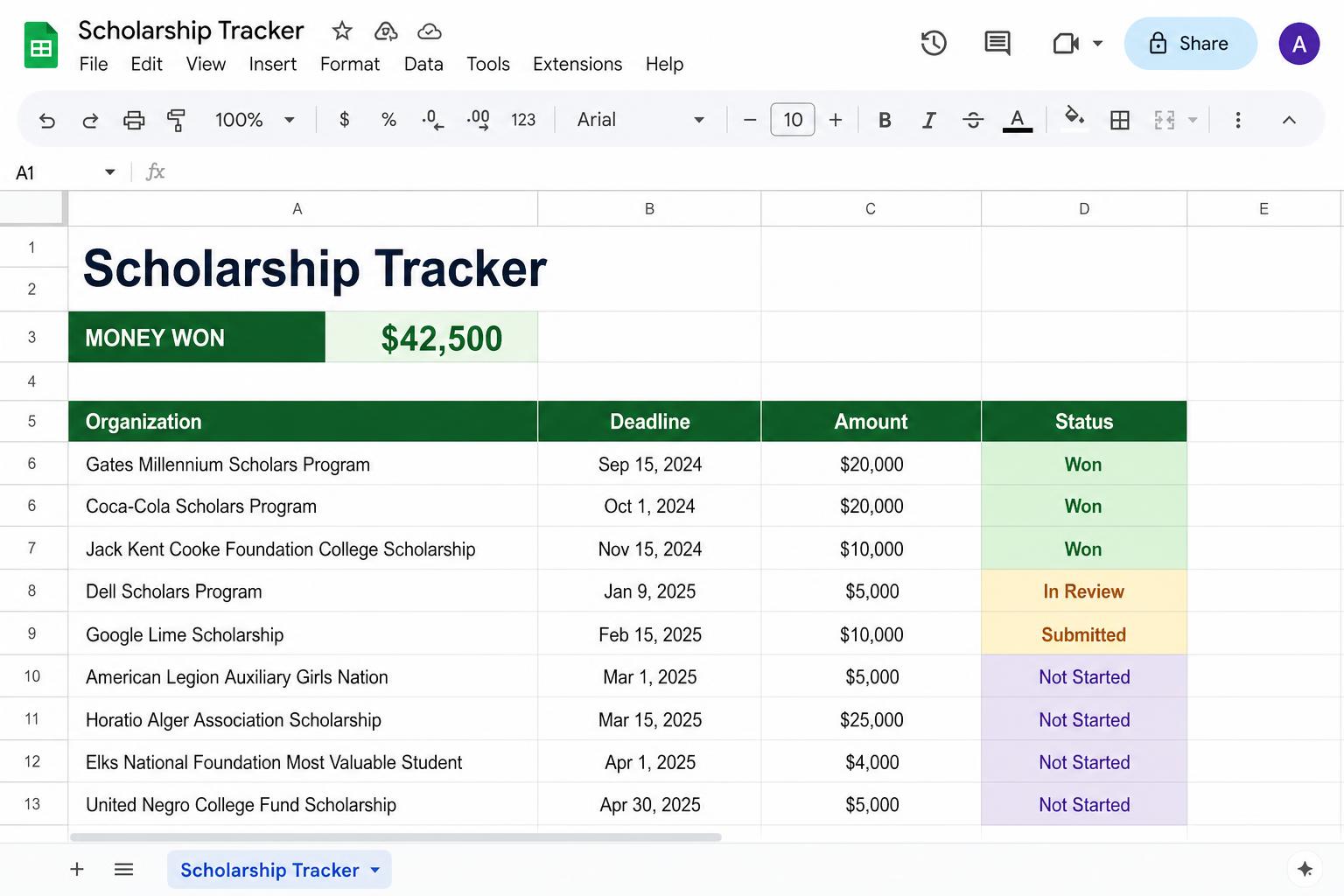1344x896 pixels.
Task: Expand the name box dropdown arrow
Action: (110, 172)
